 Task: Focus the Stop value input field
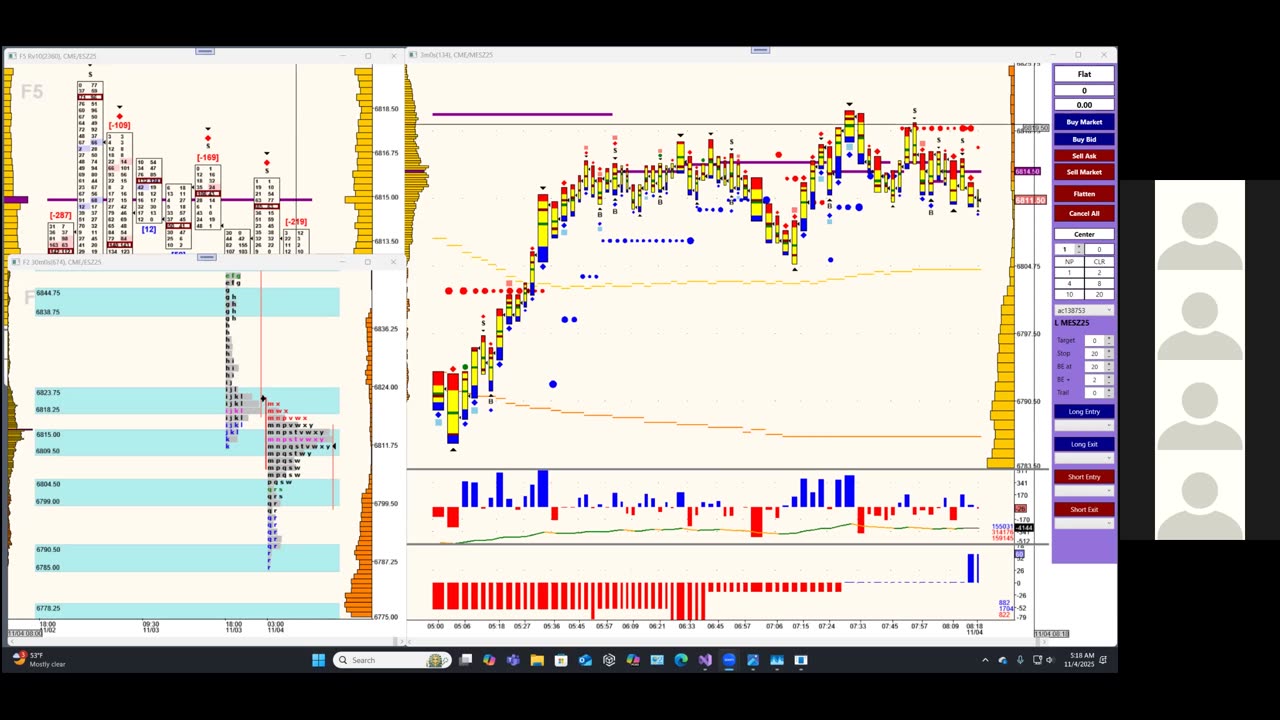(1093, 354)
